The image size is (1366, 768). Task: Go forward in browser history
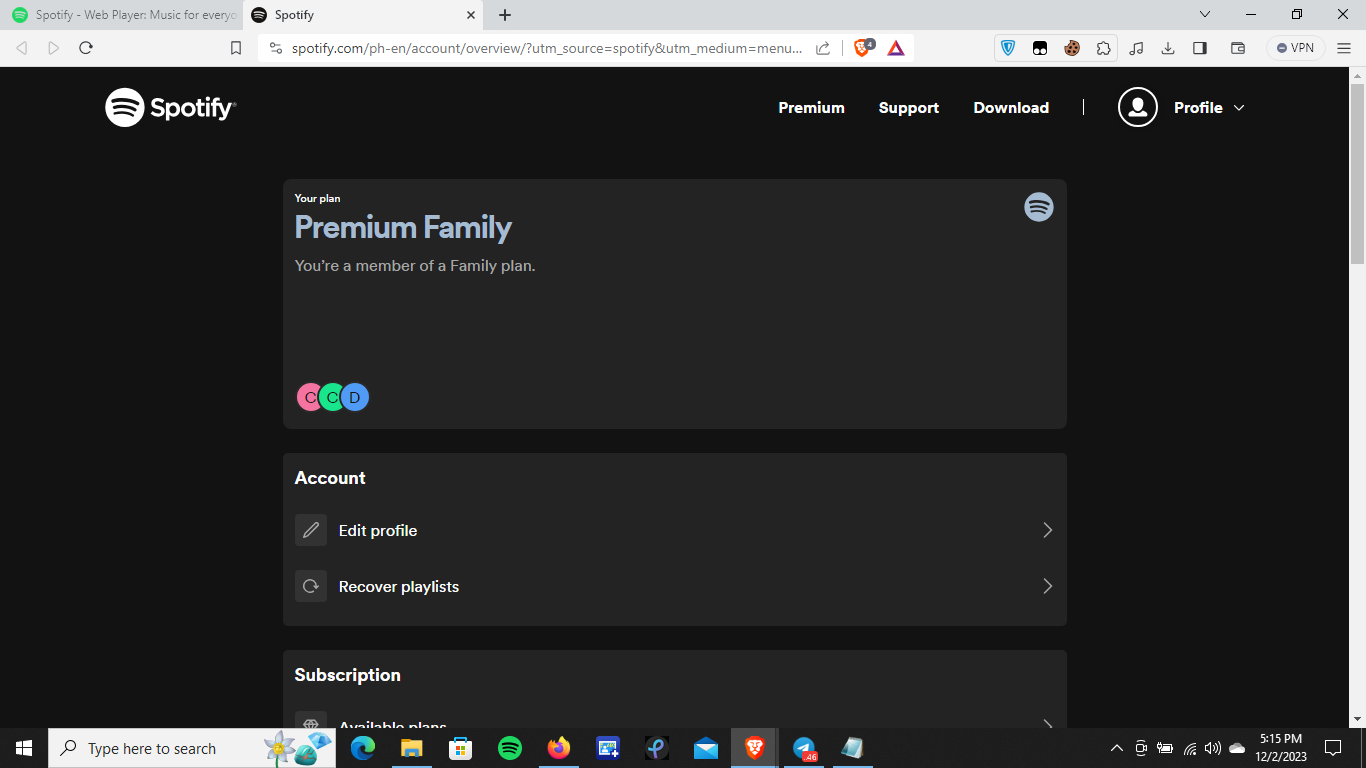54,48
